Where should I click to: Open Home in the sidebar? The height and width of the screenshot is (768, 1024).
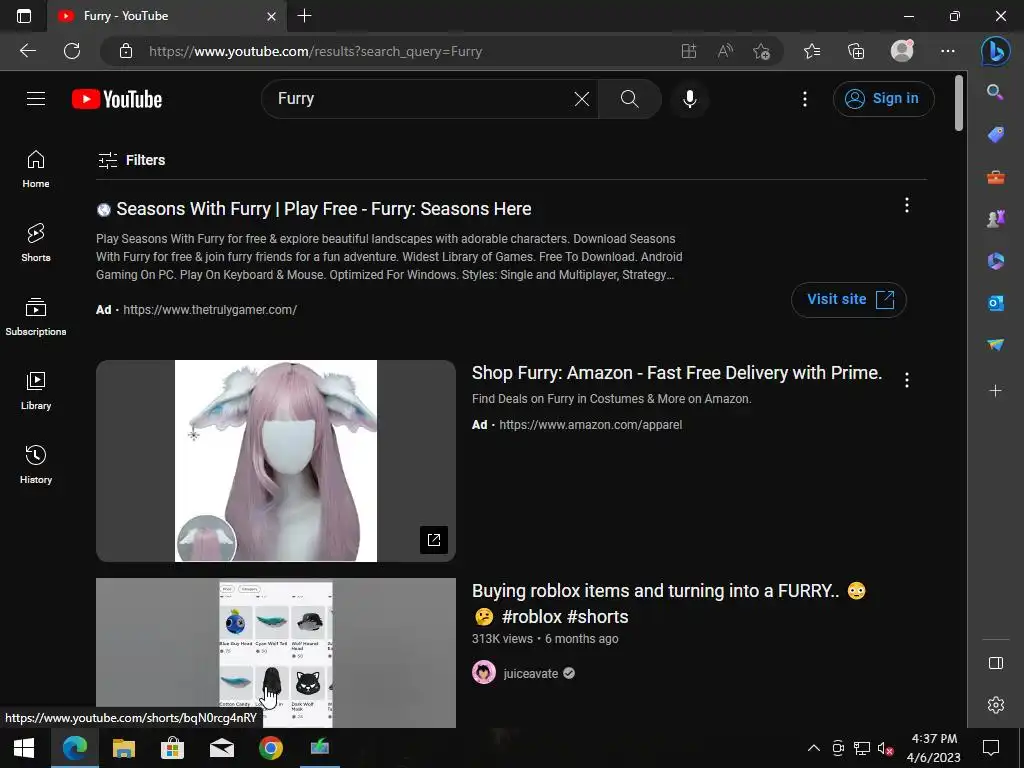point(36,168)
